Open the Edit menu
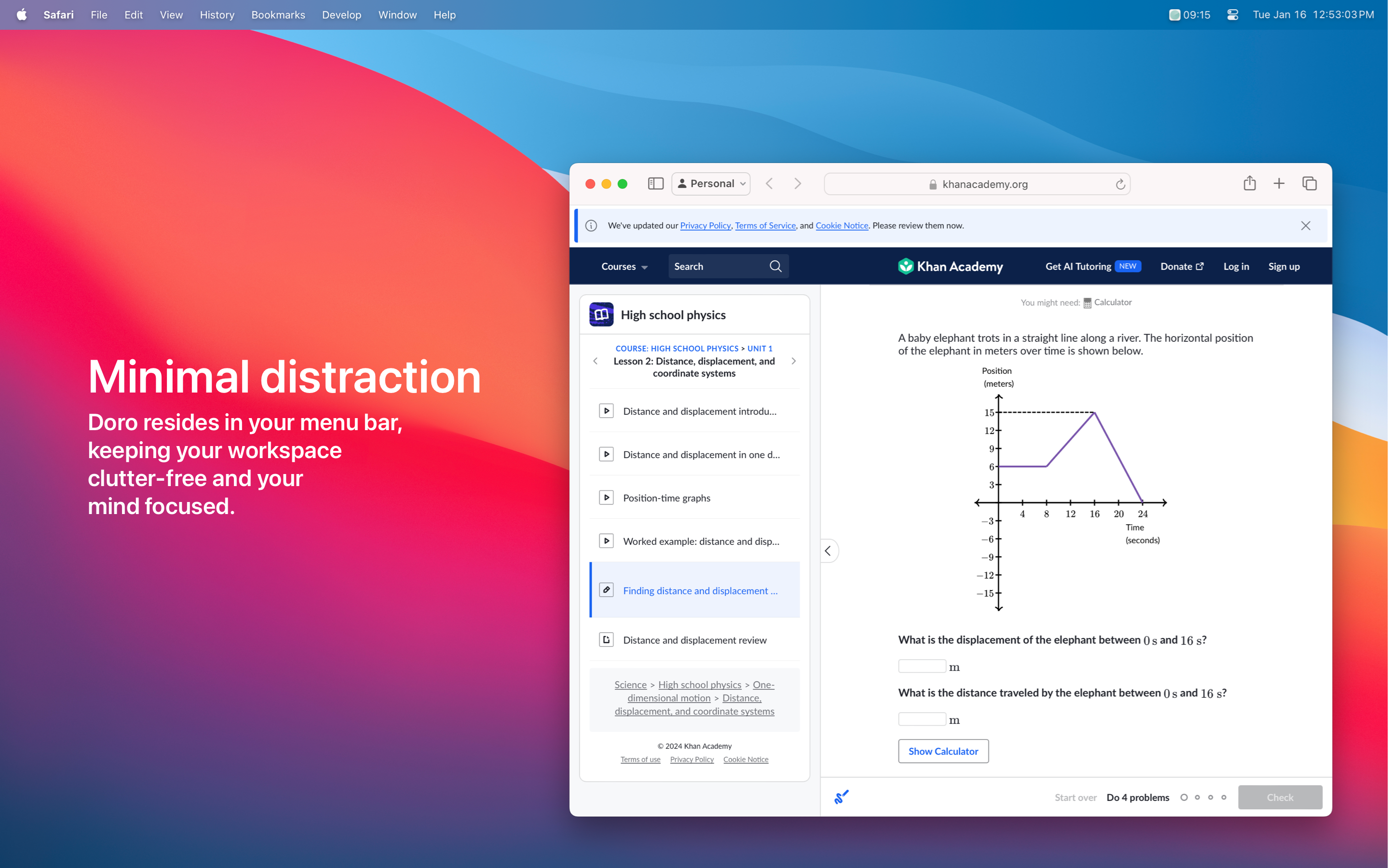 click(x=133, y=14)
